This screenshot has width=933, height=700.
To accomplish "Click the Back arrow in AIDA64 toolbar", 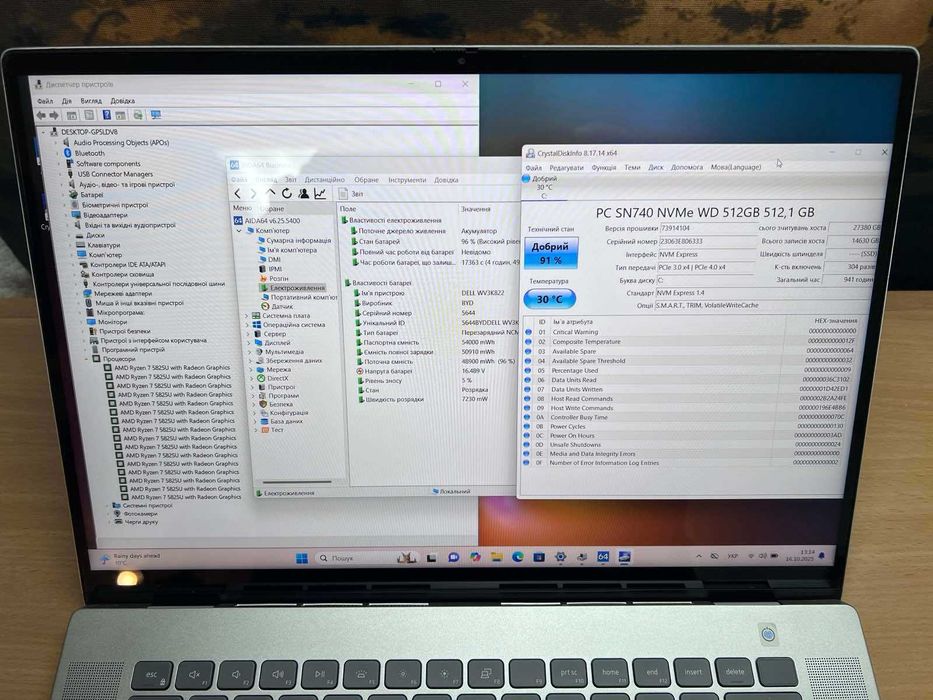I will coord(238,193).
